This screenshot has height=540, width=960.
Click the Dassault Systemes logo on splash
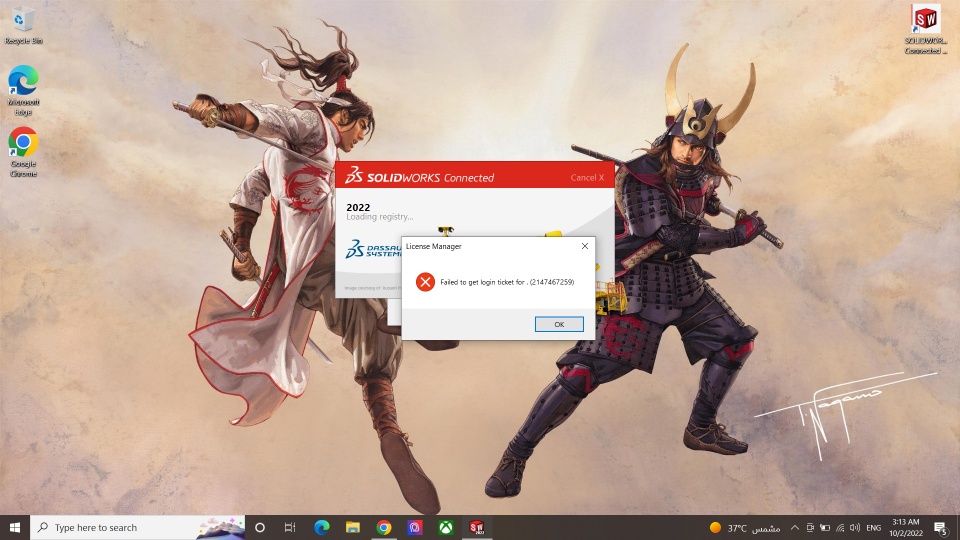(x=372, y=250)
